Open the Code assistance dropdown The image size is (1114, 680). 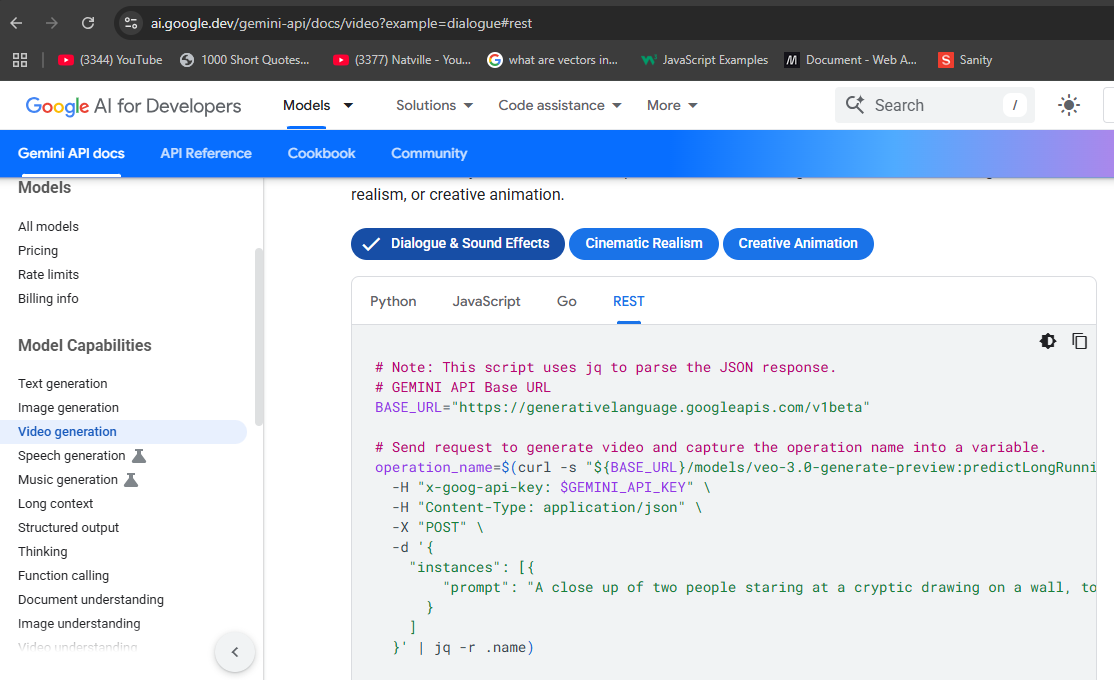(x=560, y=105)
